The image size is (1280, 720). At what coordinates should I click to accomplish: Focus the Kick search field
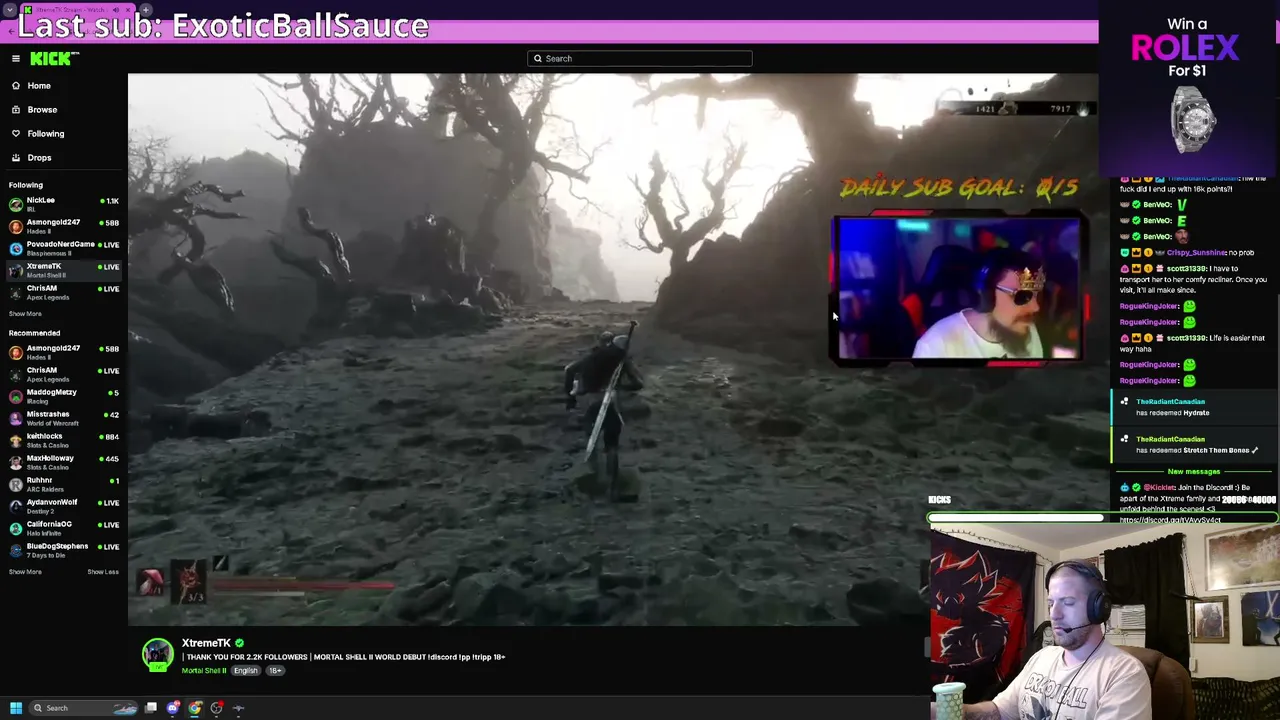coord(640,59)
